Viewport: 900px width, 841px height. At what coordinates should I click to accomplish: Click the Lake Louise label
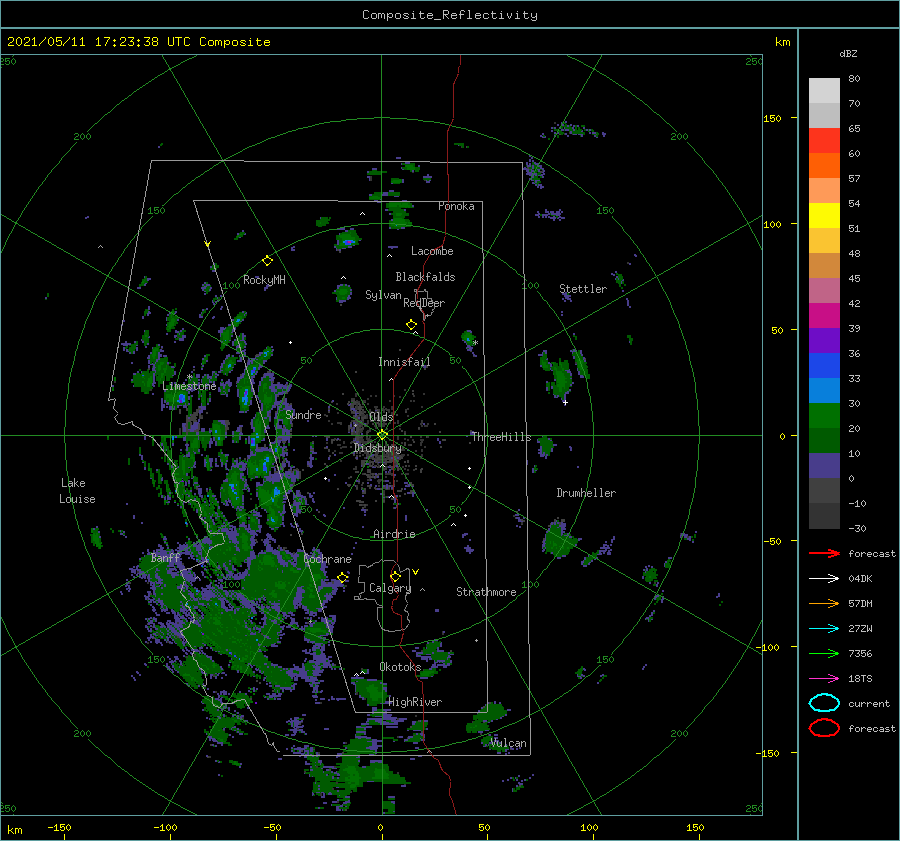tap(77, 491)
